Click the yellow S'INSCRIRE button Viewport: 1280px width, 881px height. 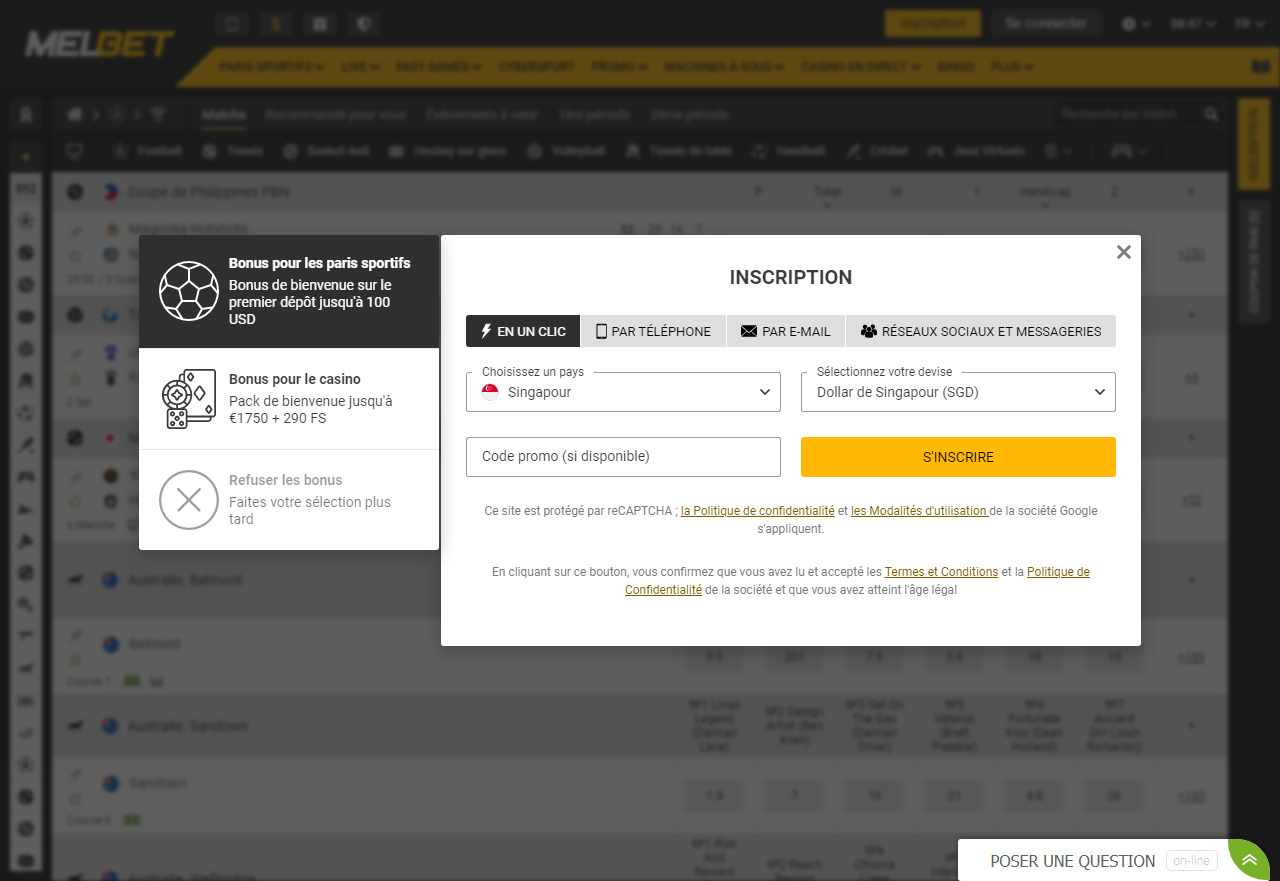coord(958,457)
